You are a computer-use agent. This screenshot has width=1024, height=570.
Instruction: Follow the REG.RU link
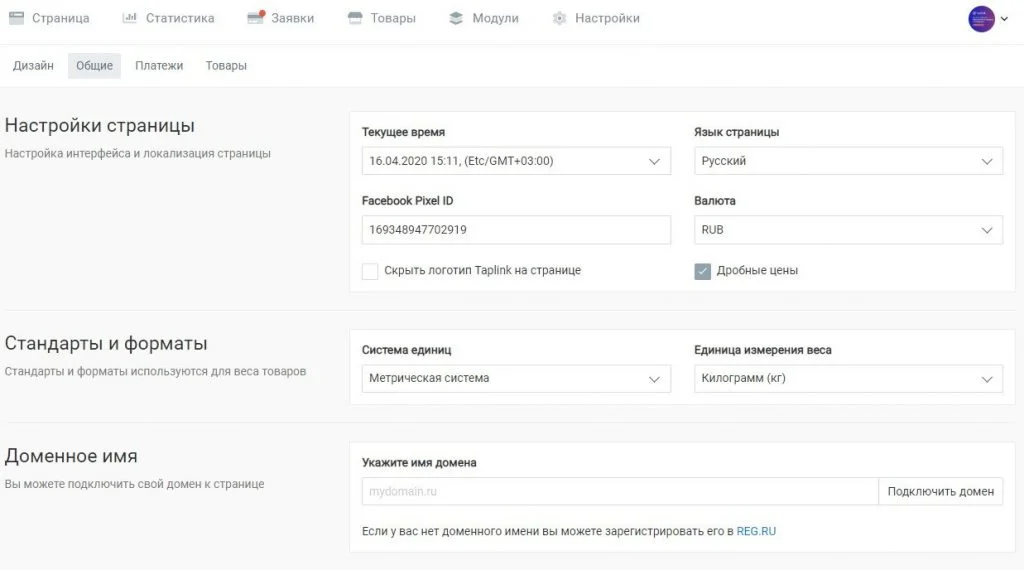point(756,531)
